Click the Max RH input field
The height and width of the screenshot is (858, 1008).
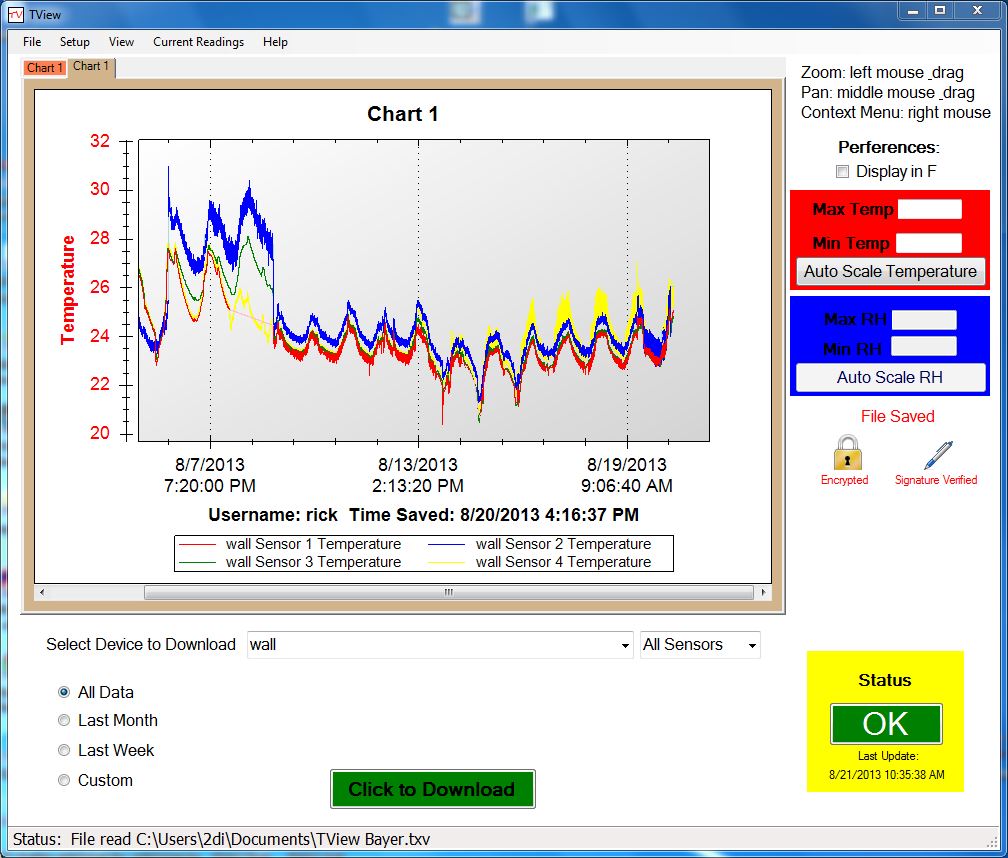point(924,319)
